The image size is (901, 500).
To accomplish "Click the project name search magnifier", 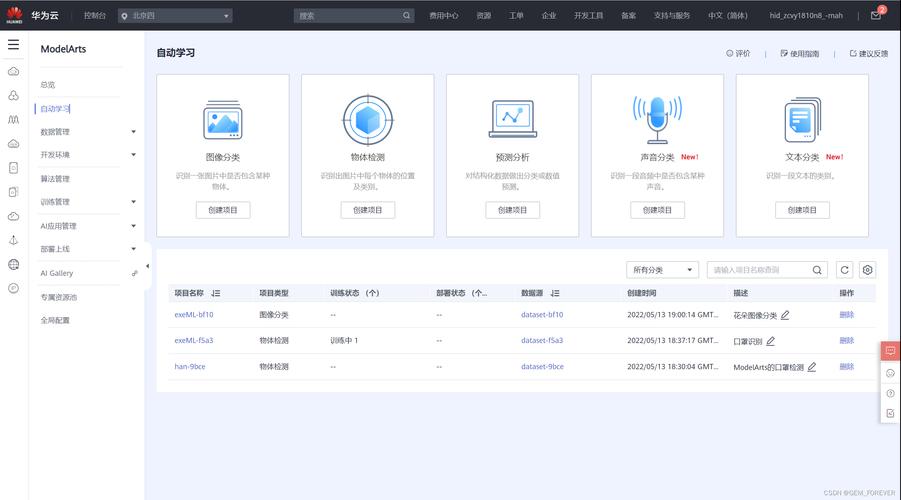I will (x=817, y=270).
